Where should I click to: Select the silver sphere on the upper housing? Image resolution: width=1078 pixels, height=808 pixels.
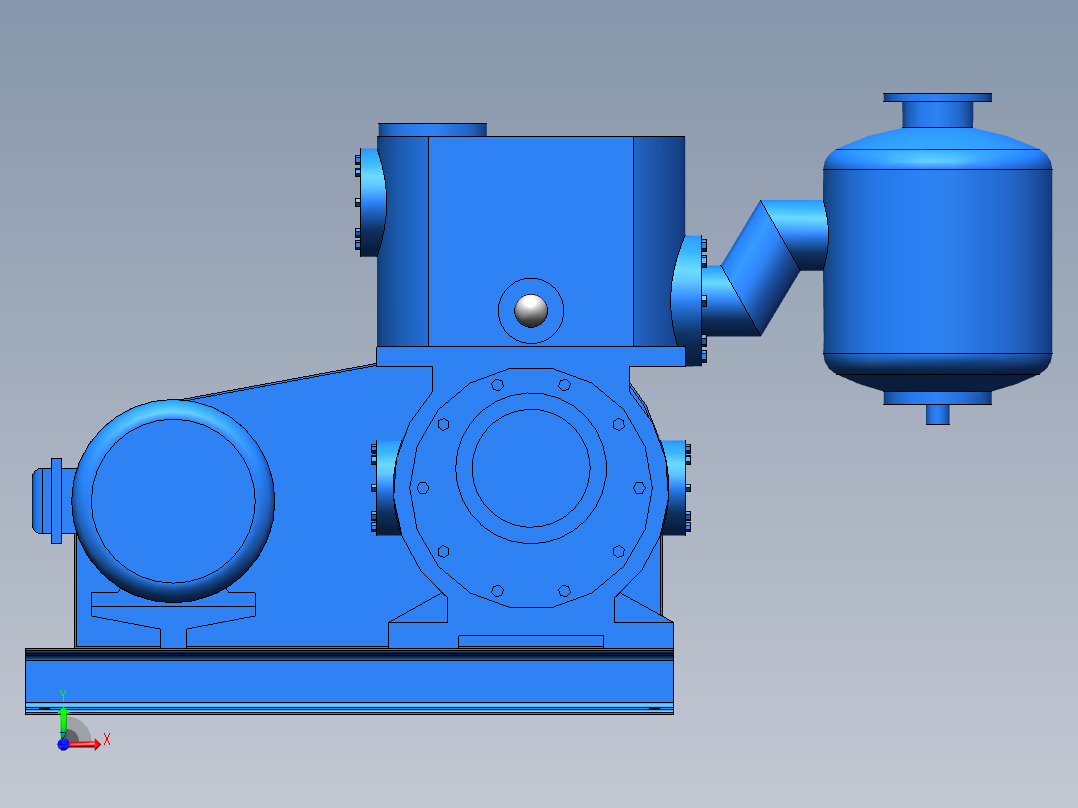tap(531, 310)
